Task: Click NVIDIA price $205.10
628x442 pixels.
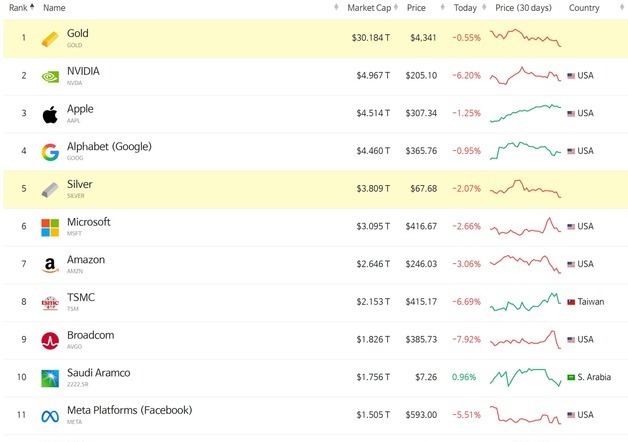Action: coord(421,76)
